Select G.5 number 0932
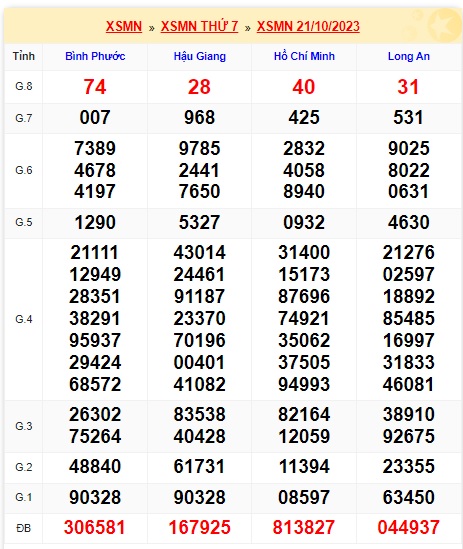 pyautogui.click(x=304, y=222)
